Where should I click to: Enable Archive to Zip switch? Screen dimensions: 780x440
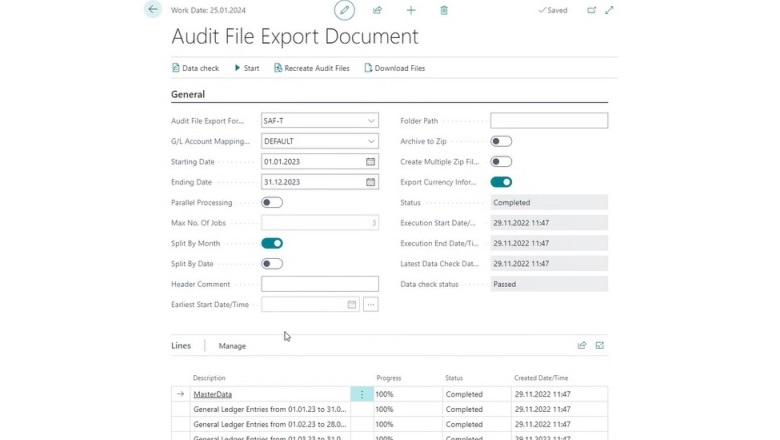tap(501, 141)
